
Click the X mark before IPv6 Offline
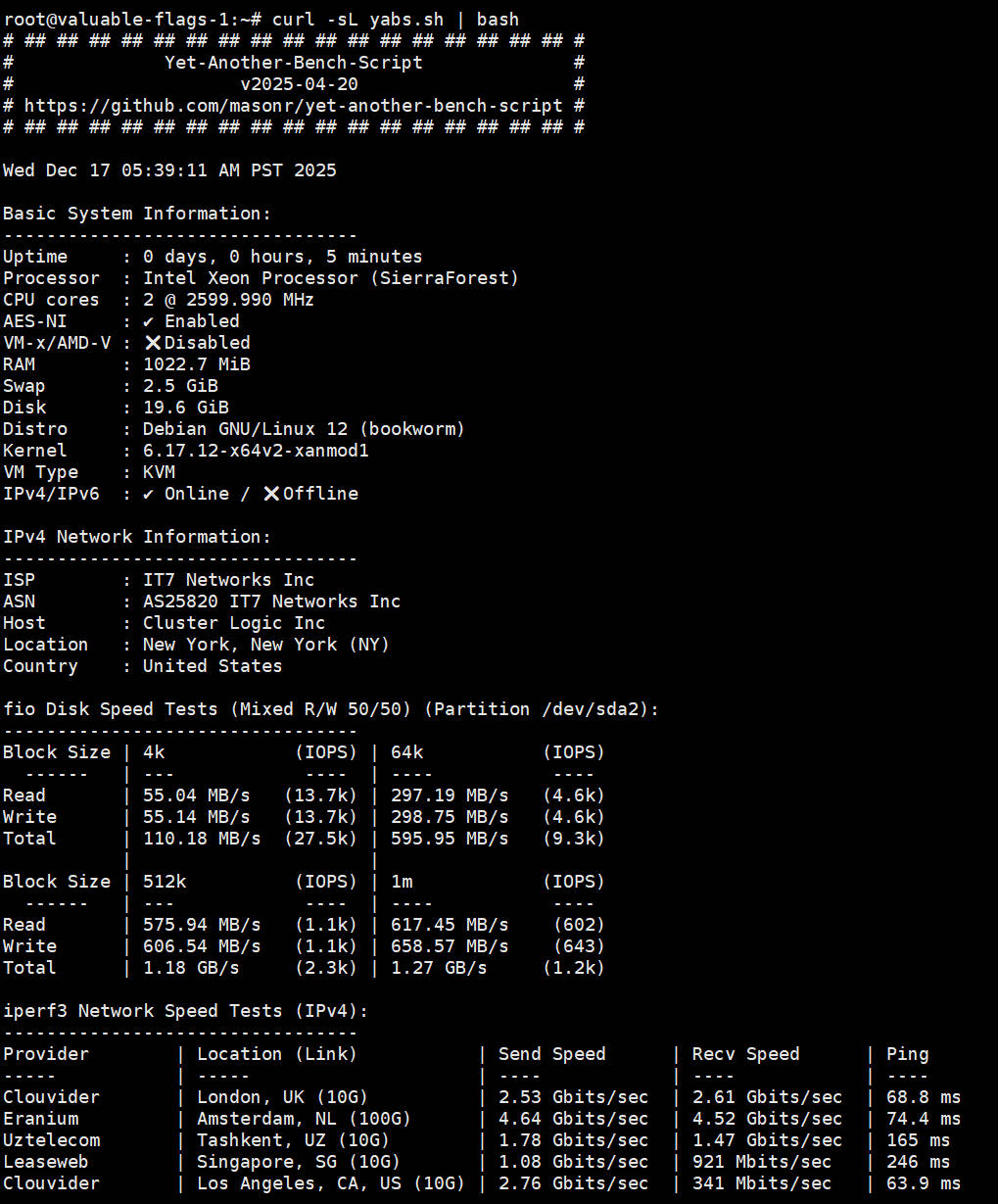271,494
